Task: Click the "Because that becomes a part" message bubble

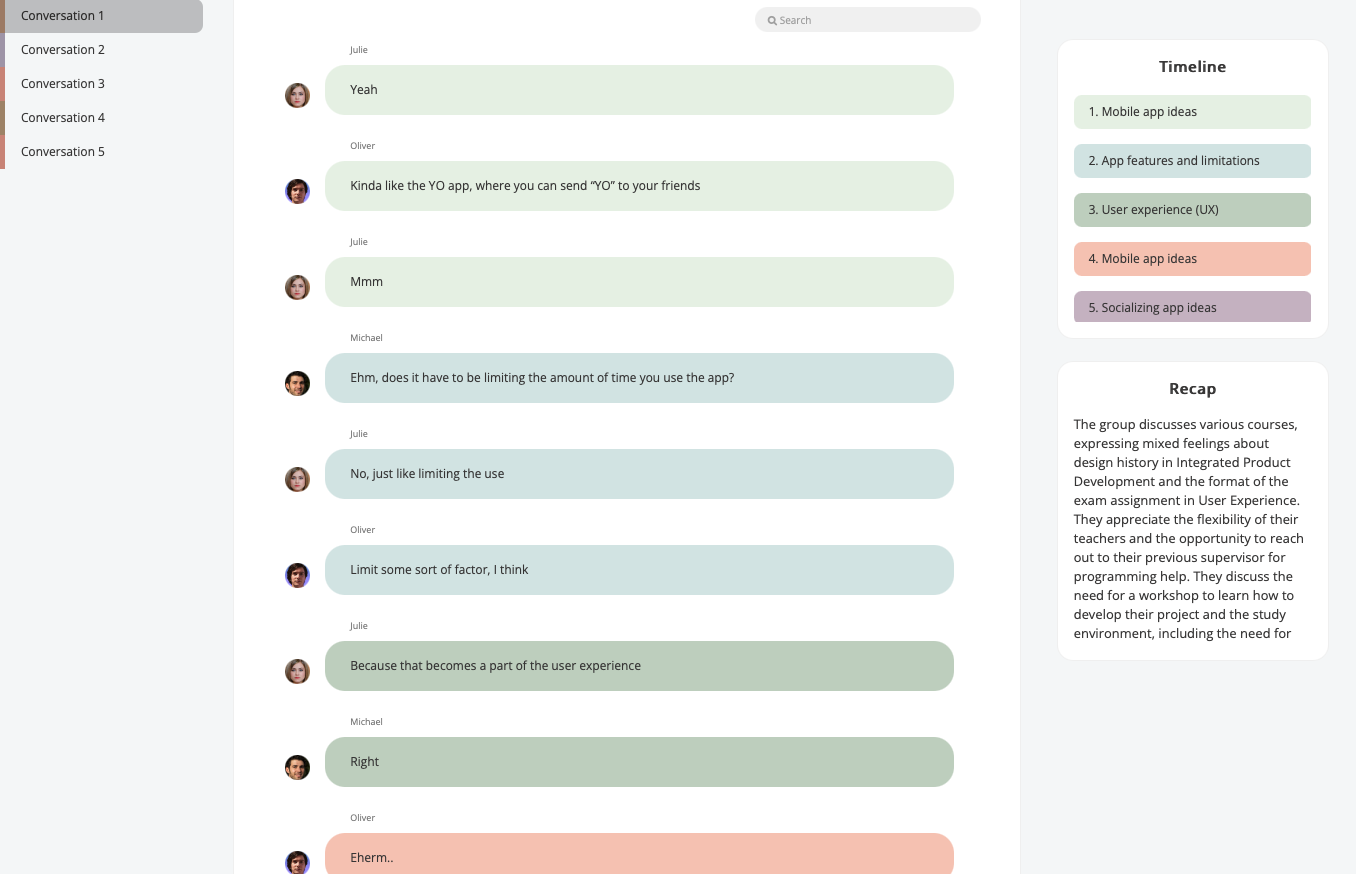Action: click(639, 666)
